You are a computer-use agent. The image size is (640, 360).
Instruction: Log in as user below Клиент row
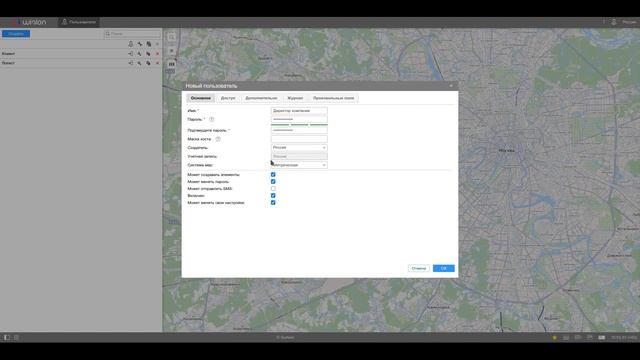pos(131,63)
